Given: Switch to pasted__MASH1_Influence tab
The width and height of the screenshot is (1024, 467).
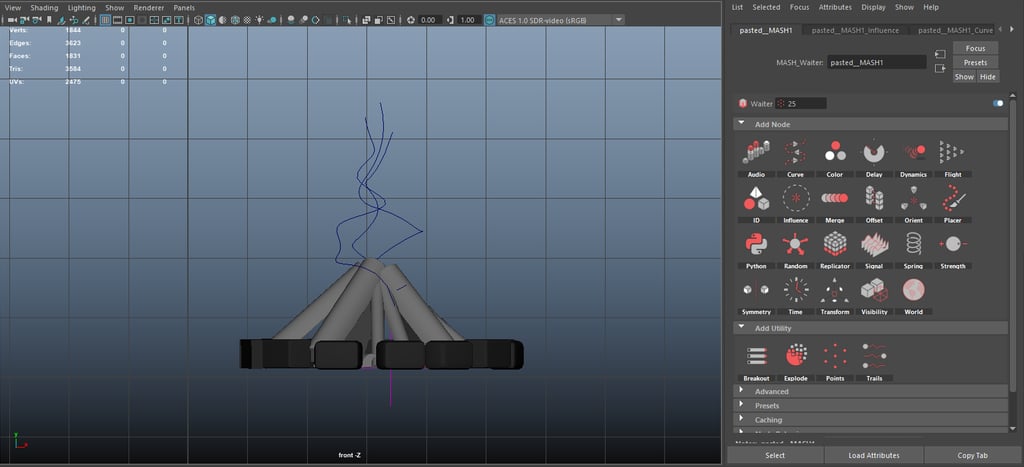Looking at the screenshot, I should coord(855,31).
